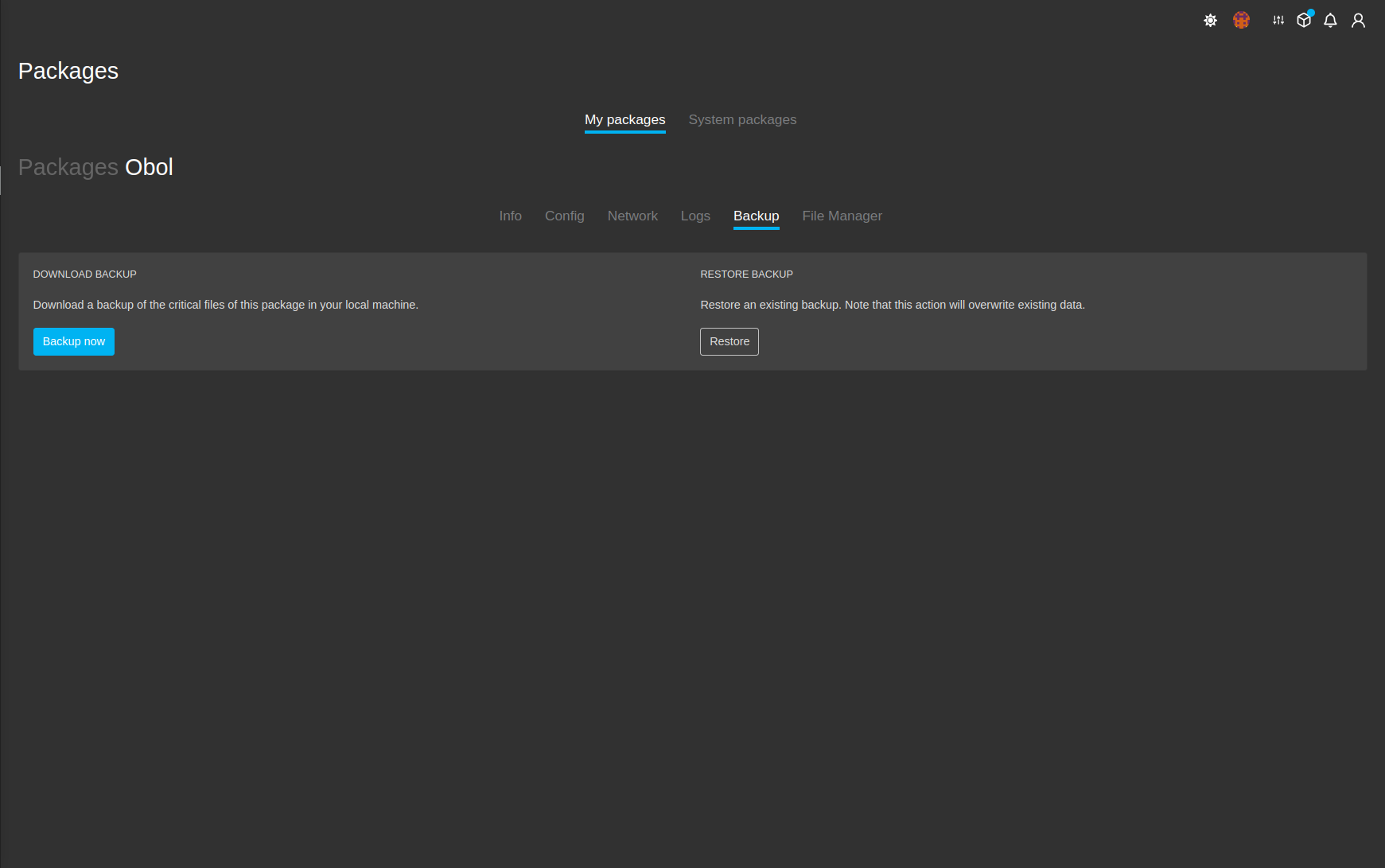The width and height of the screenshot is (1385, 868).
Task: Open the sliders settings icon in top bar
Action: coord(1278,21)
